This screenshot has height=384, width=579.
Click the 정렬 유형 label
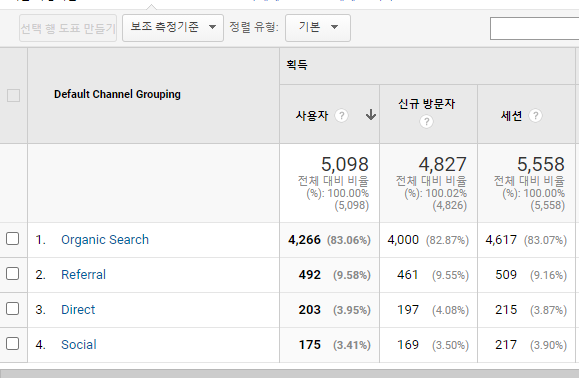click(x=254, y=27)
